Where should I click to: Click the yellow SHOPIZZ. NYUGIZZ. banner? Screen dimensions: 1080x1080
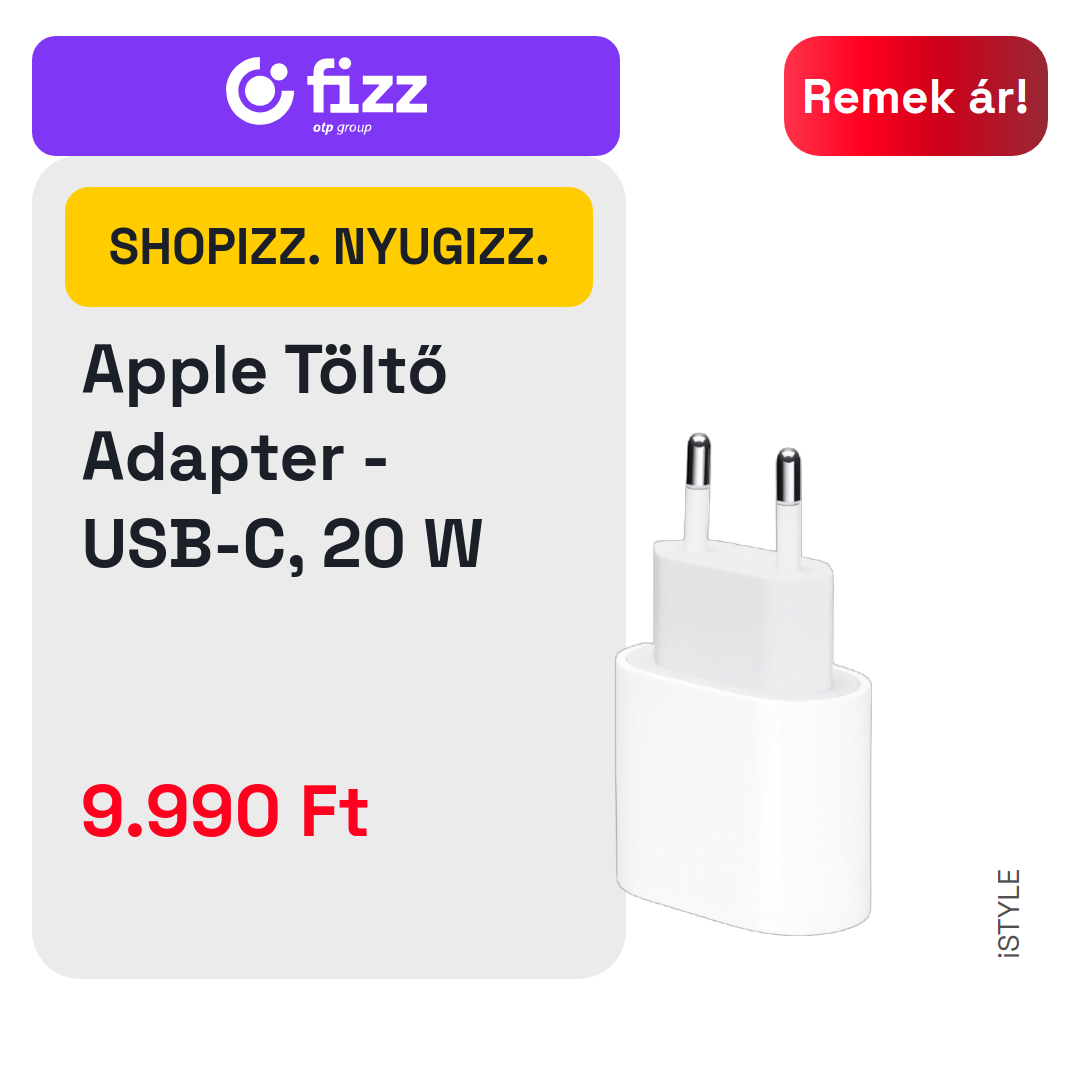[x=329, y=247]
